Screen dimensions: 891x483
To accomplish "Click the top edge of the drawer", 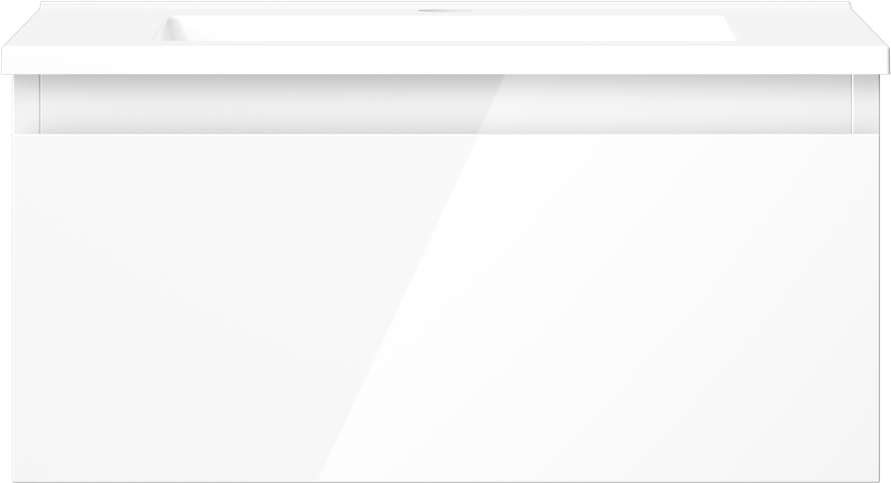I will point(446,135).
